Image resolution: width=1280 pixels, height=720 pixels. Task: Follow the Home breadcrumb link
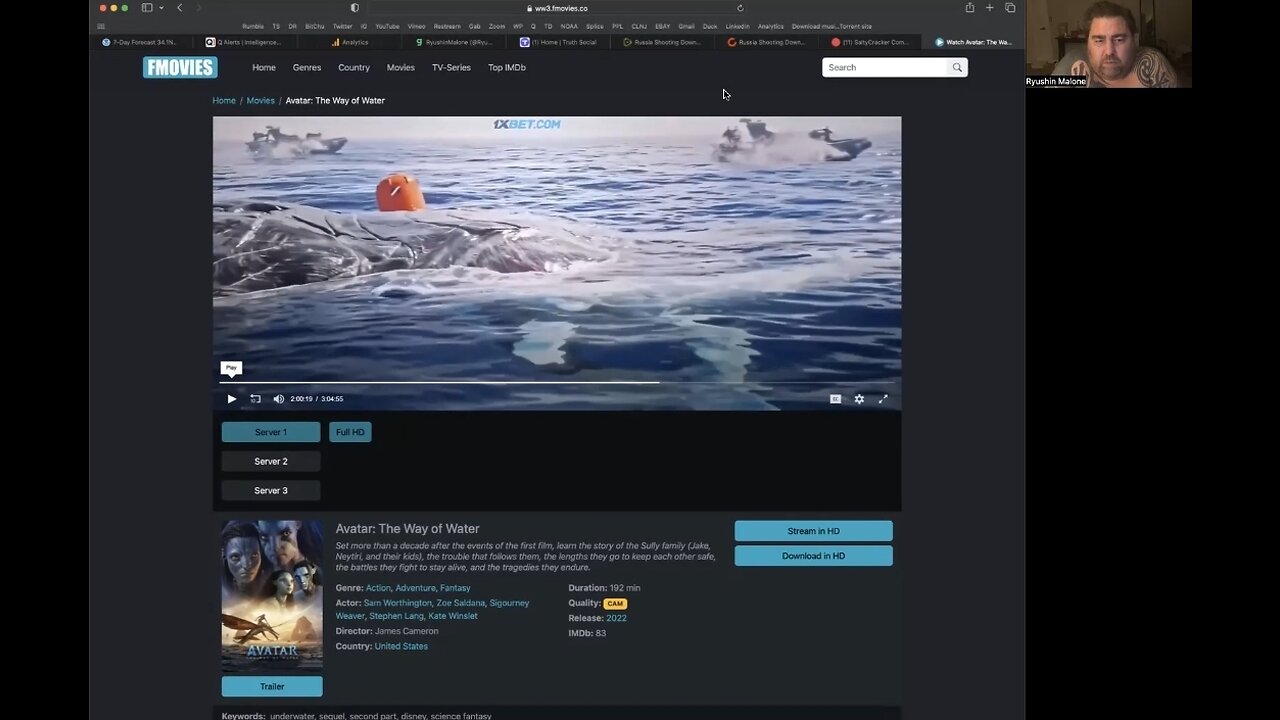pyautogui.click(x=224, y=100)
